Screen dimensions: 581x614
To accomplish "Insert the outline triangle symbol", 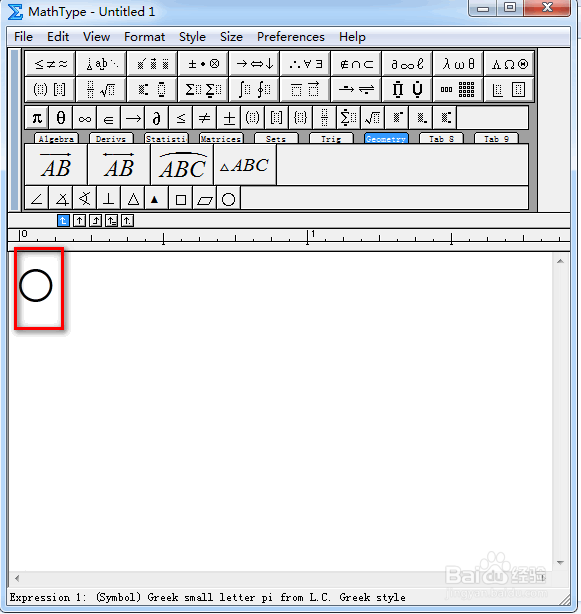I will point(133,199).
